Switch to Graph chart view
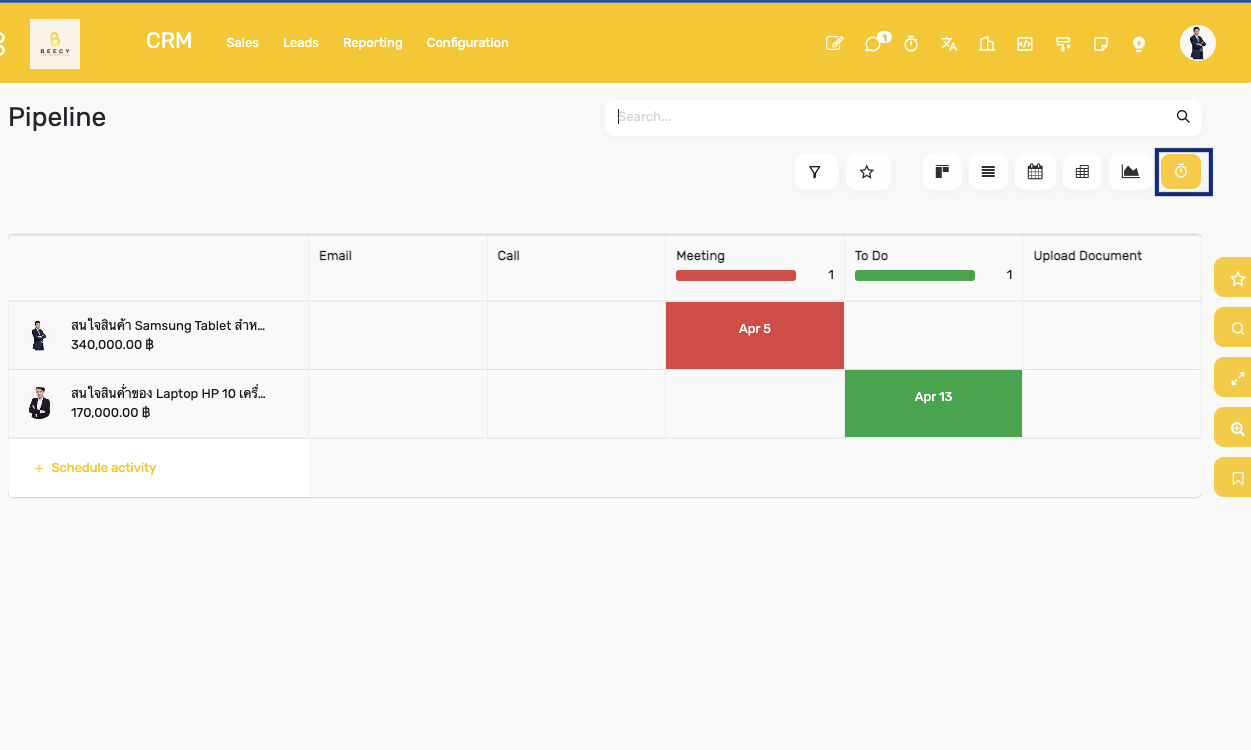The height and width of the screenshot is (750, 1251). point(1130,172)
